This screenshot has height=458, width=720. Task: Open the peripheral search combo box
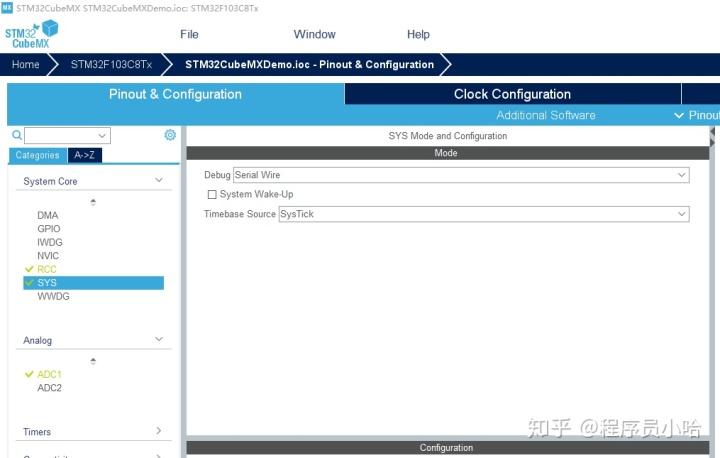pyautogui.click(x=68, y=136)
